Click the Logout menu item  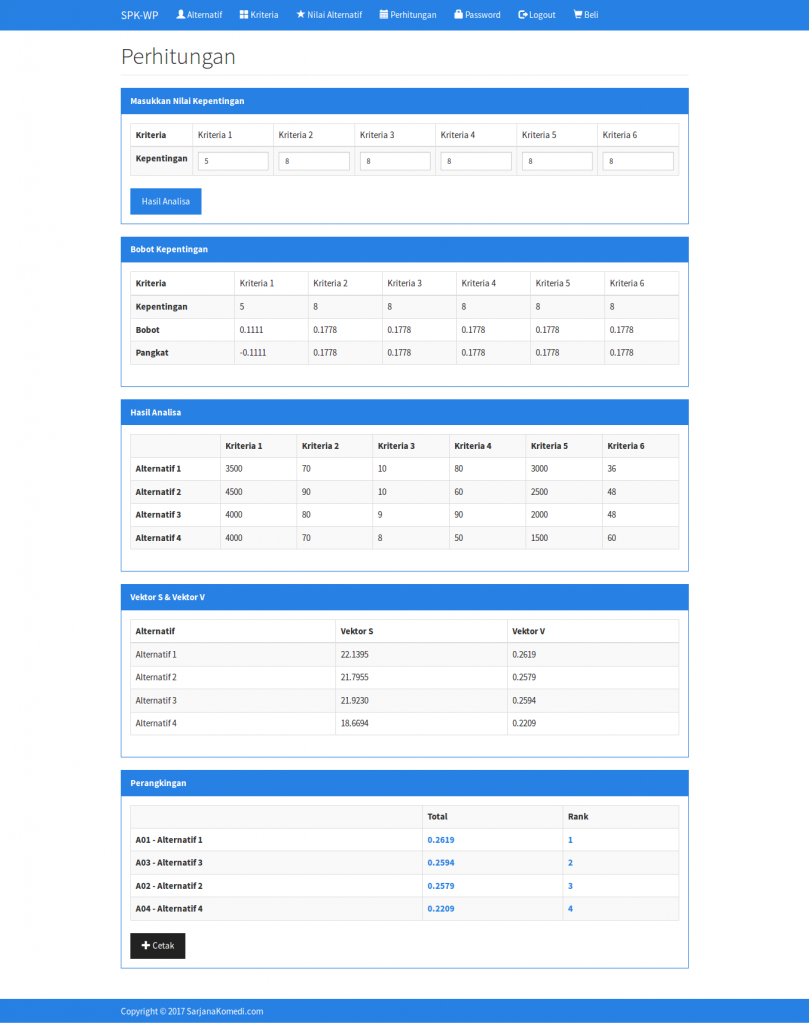tap(537, 14)
